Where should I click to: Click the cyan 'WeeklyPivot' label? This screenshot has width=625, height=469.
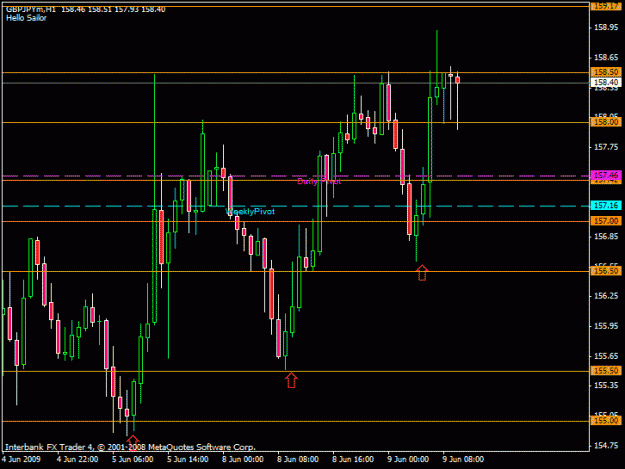point(250,211)
